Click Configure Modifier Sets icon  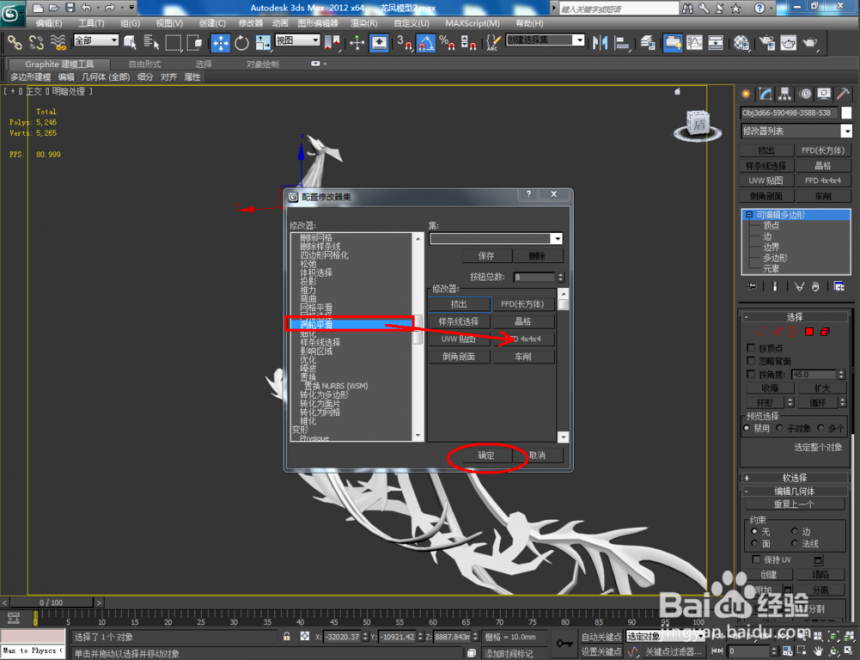point(839,286)
